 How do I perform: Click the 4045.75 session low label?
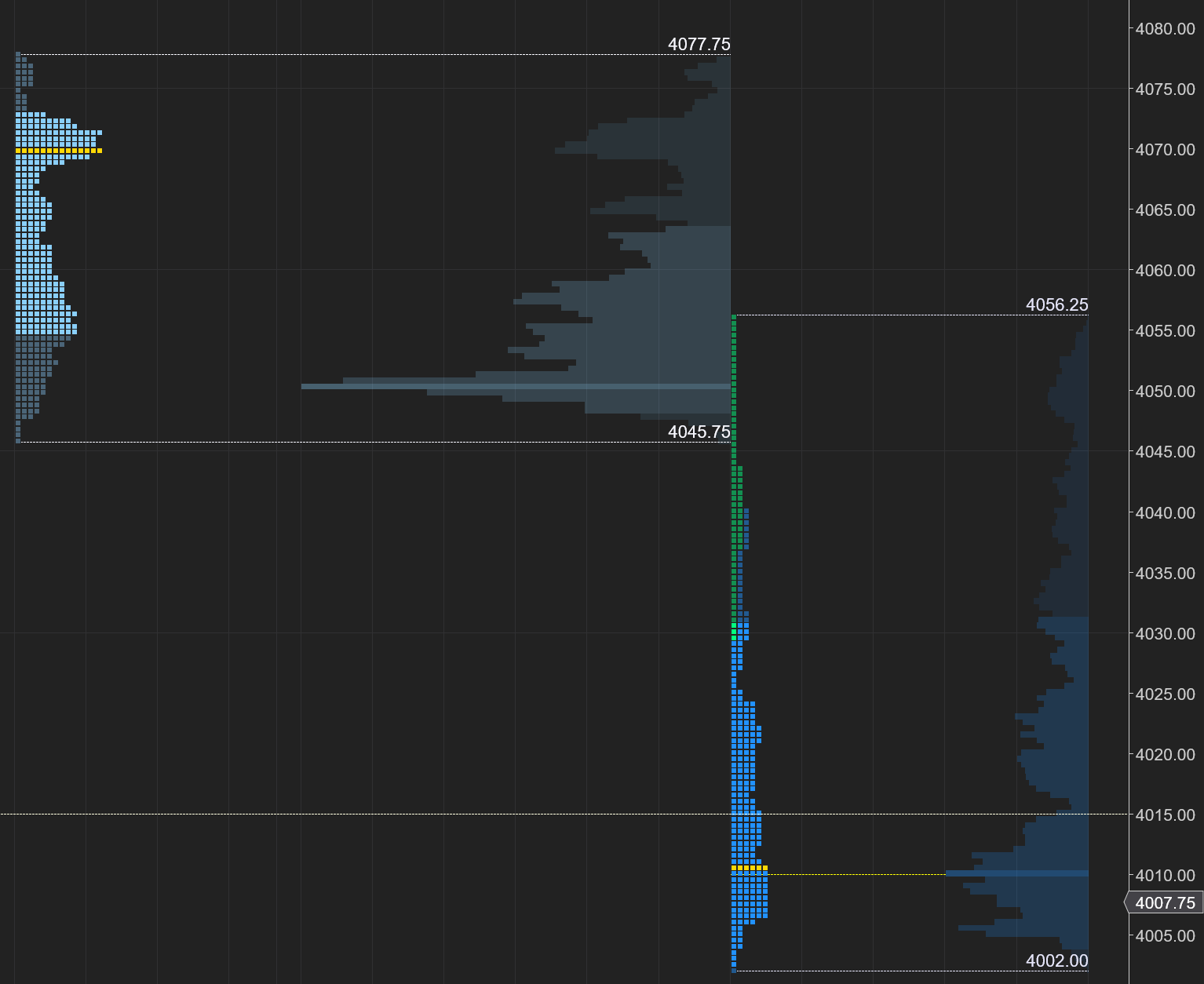click(x=699, y=432)
